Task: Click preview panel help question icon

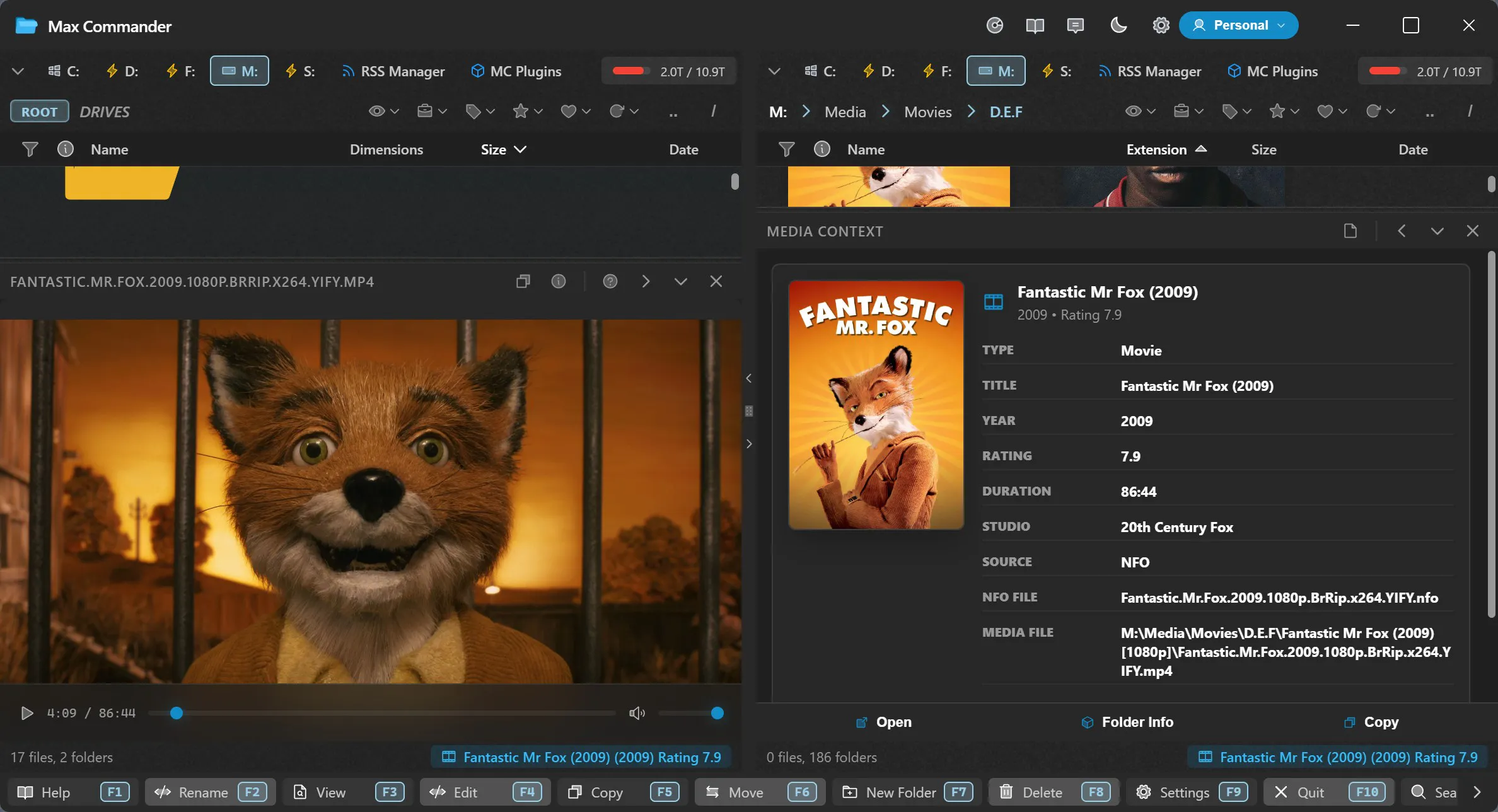Action: coord(610,281)
